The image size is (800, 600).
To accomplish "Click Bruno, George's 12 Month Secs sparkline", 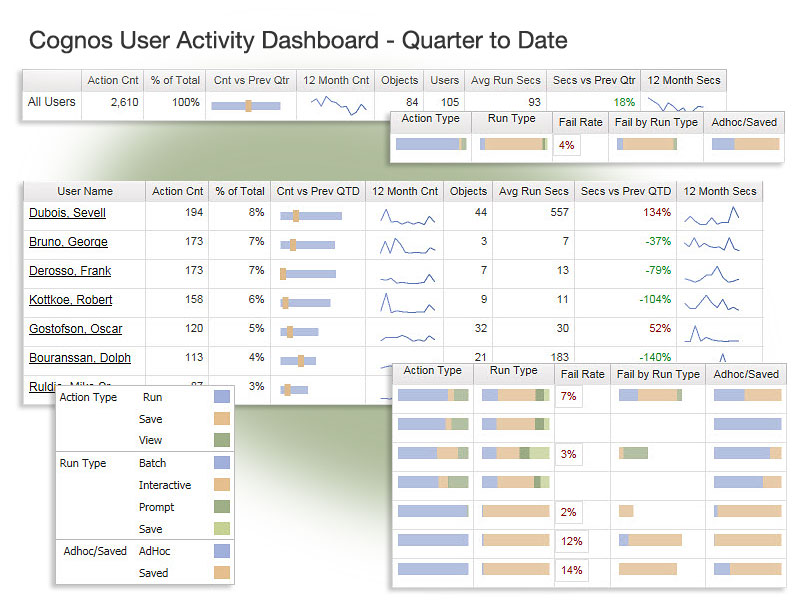I will (712, 244).
